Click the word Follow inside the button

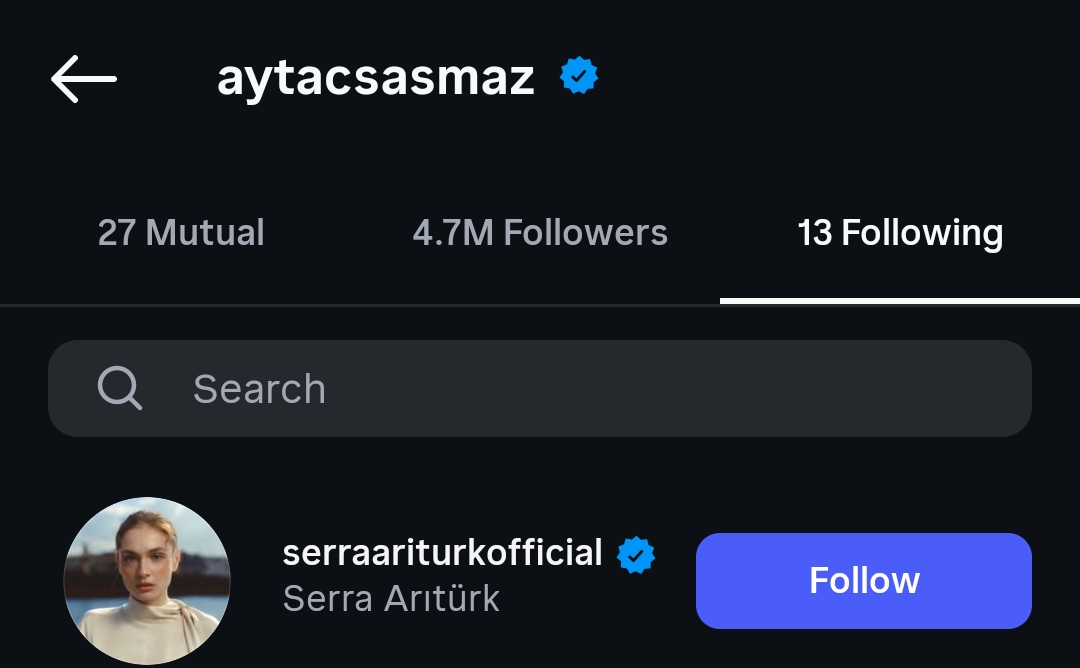(x=864, y=580)
